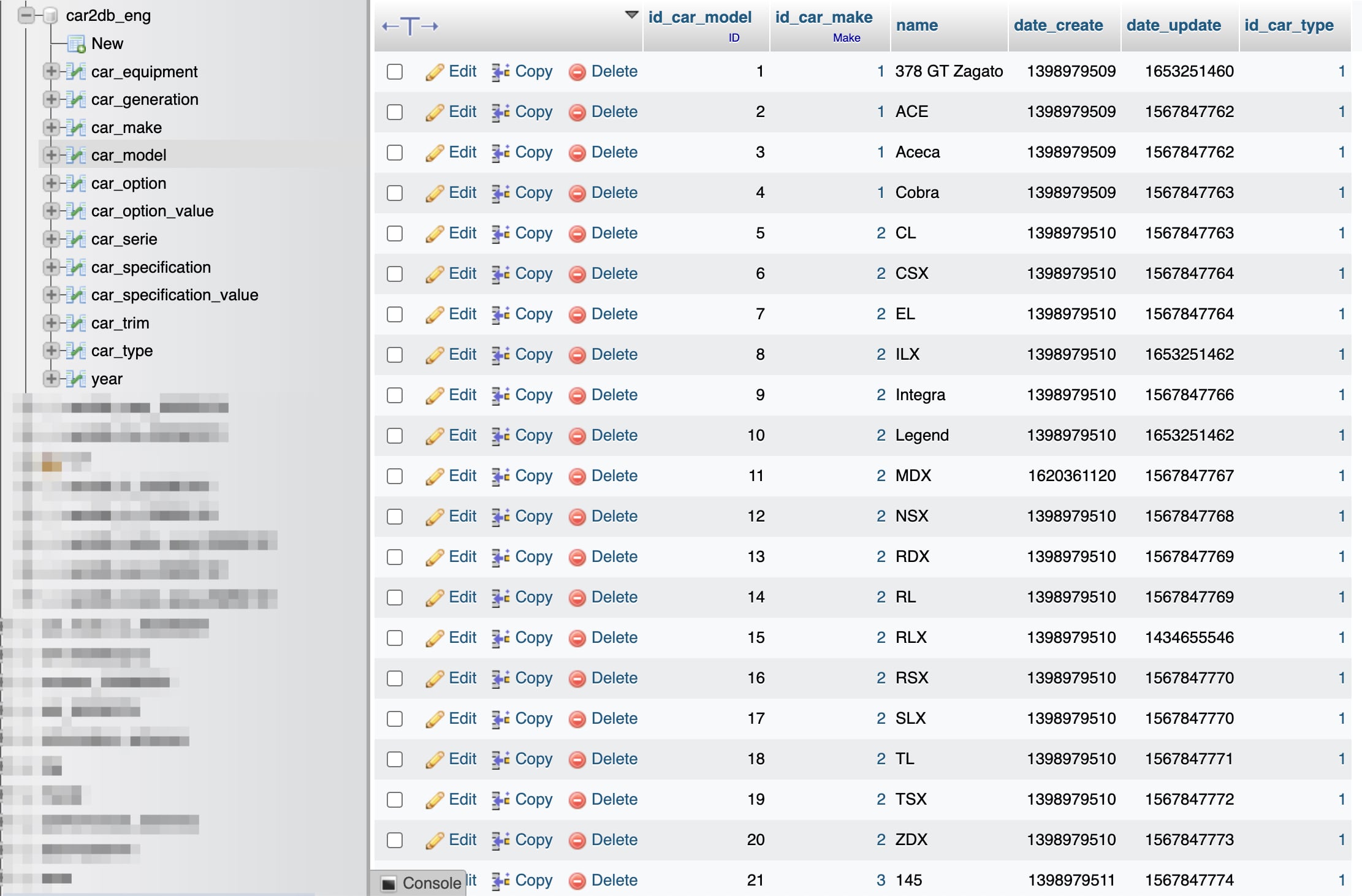Expand the car_option table node
This screenshot has width=1362, height=896.
51,183
